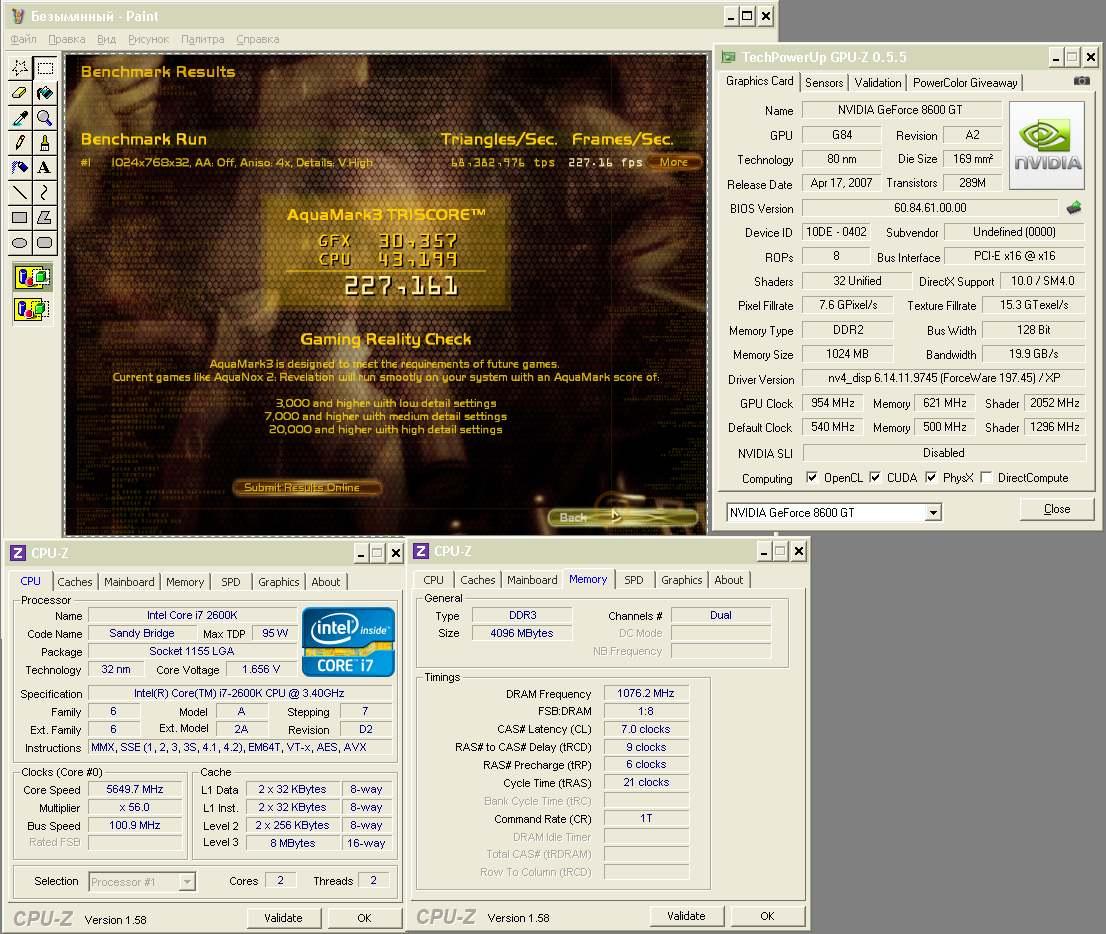Viewport: 1106px width, 934px height.
Task: Open Caches tab in left CPU-Z window
Action: 75,582
